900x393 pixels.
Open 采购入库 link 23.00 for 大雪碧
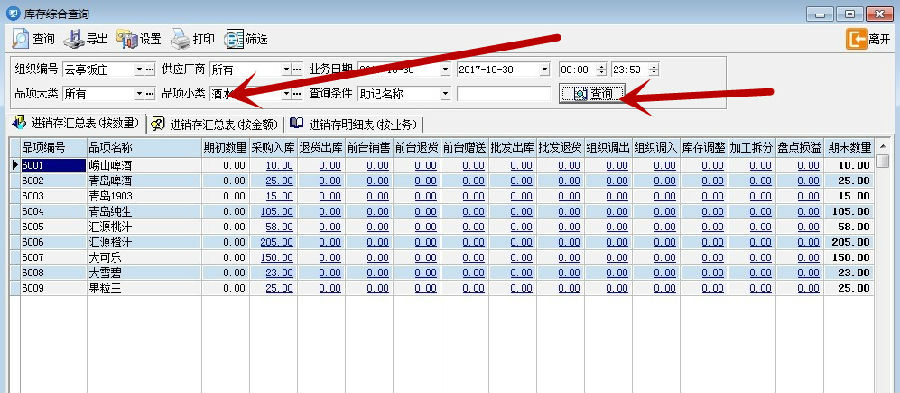(x=280, y=273)
